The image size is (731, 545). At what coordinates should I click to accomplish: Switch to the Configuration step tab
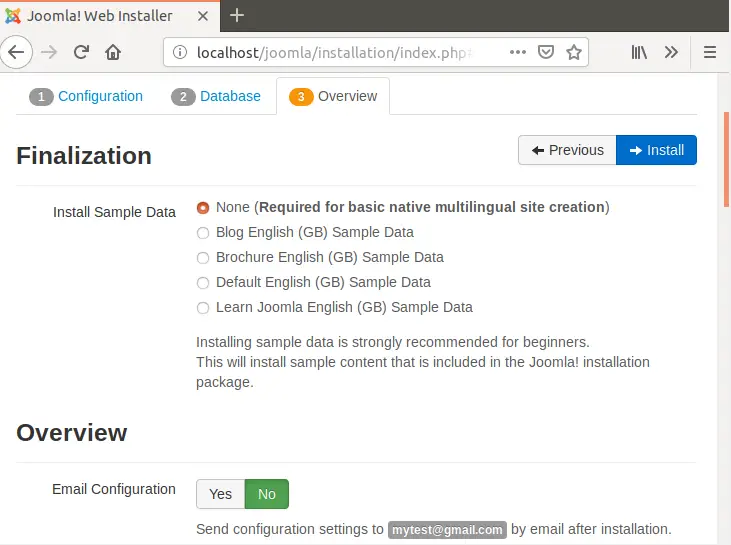(87, 96)
